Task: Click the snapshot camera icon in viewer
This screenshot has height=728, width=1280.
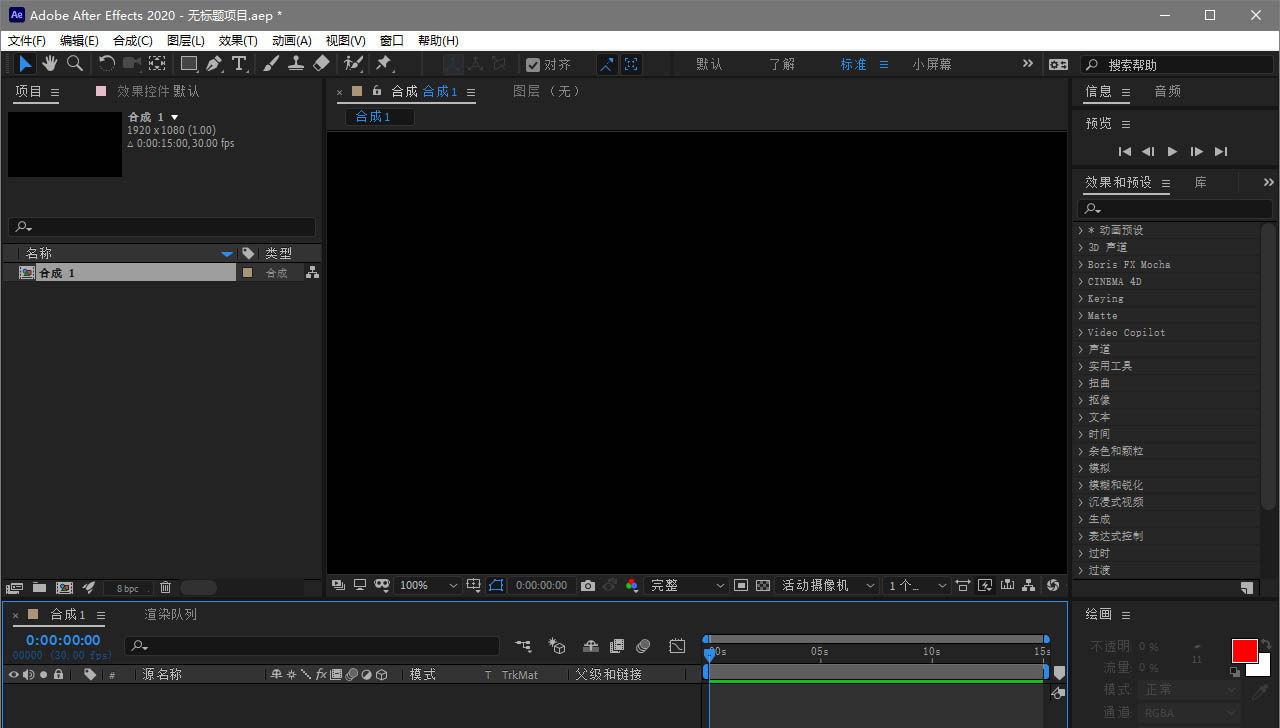Action: pyautogui.click(x=588, y=585)
